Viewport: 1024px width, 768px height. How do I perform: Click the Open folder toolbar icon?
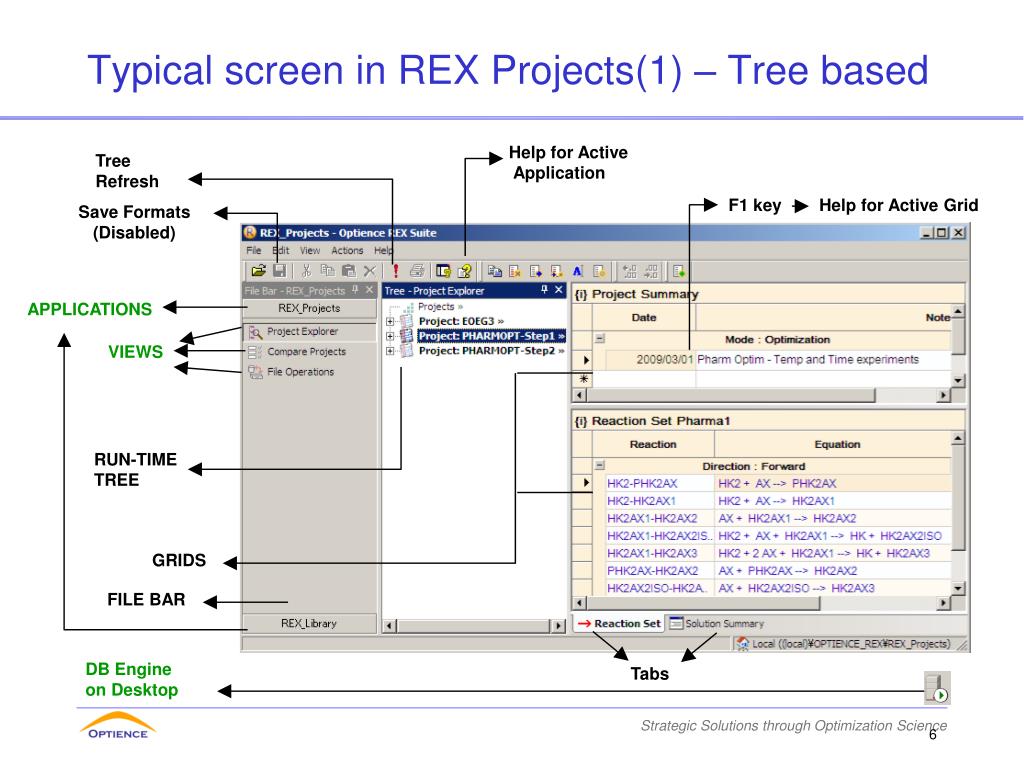click(x=259, y=270)
